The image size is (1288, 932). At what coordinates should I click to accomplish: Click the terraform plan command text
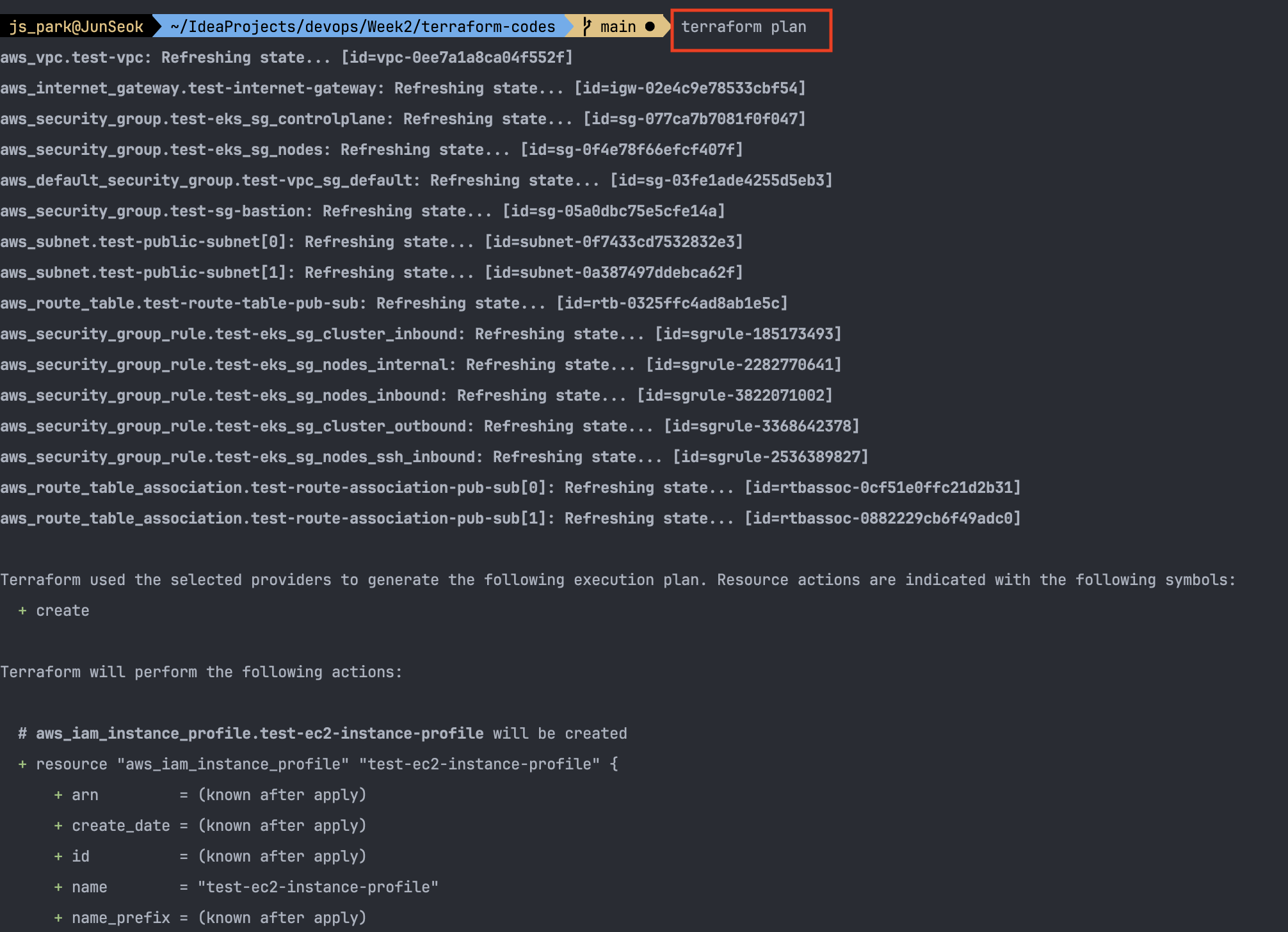[x=743, y=27]
